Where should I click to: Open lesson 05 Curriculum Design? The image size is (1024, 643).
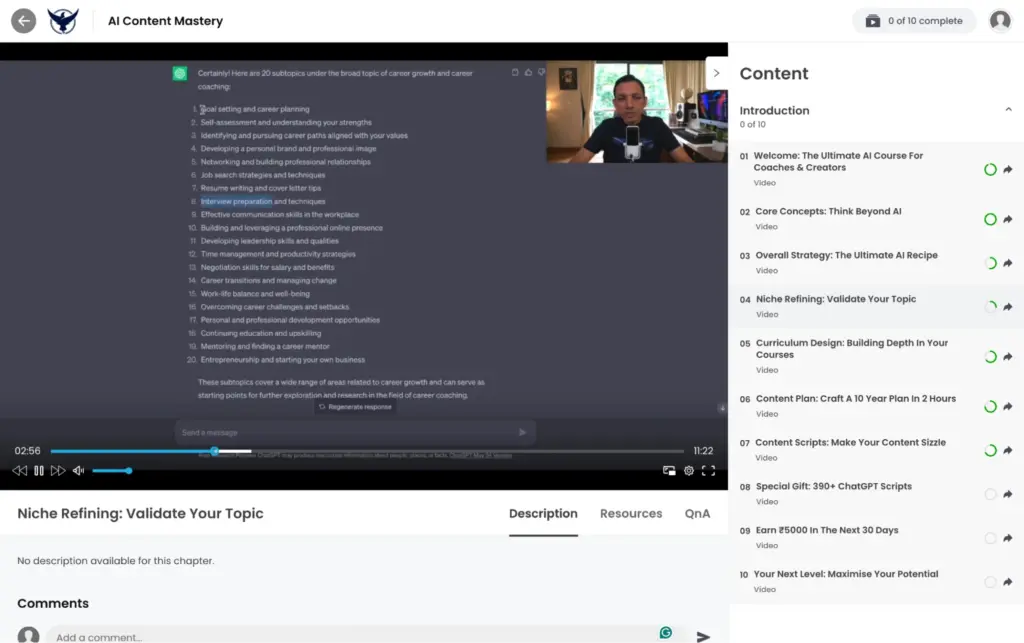click(x=876, y=356)
